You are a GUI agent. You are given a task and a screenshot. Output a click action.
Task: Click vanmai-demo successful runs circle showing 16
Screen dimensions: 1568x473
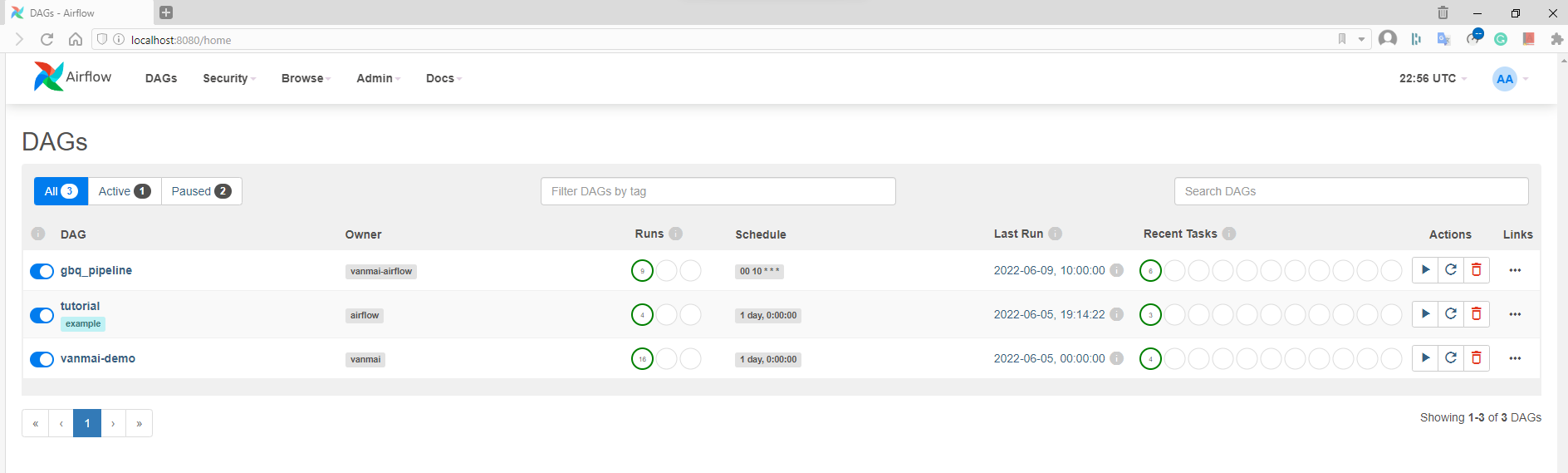click(642, 358)
